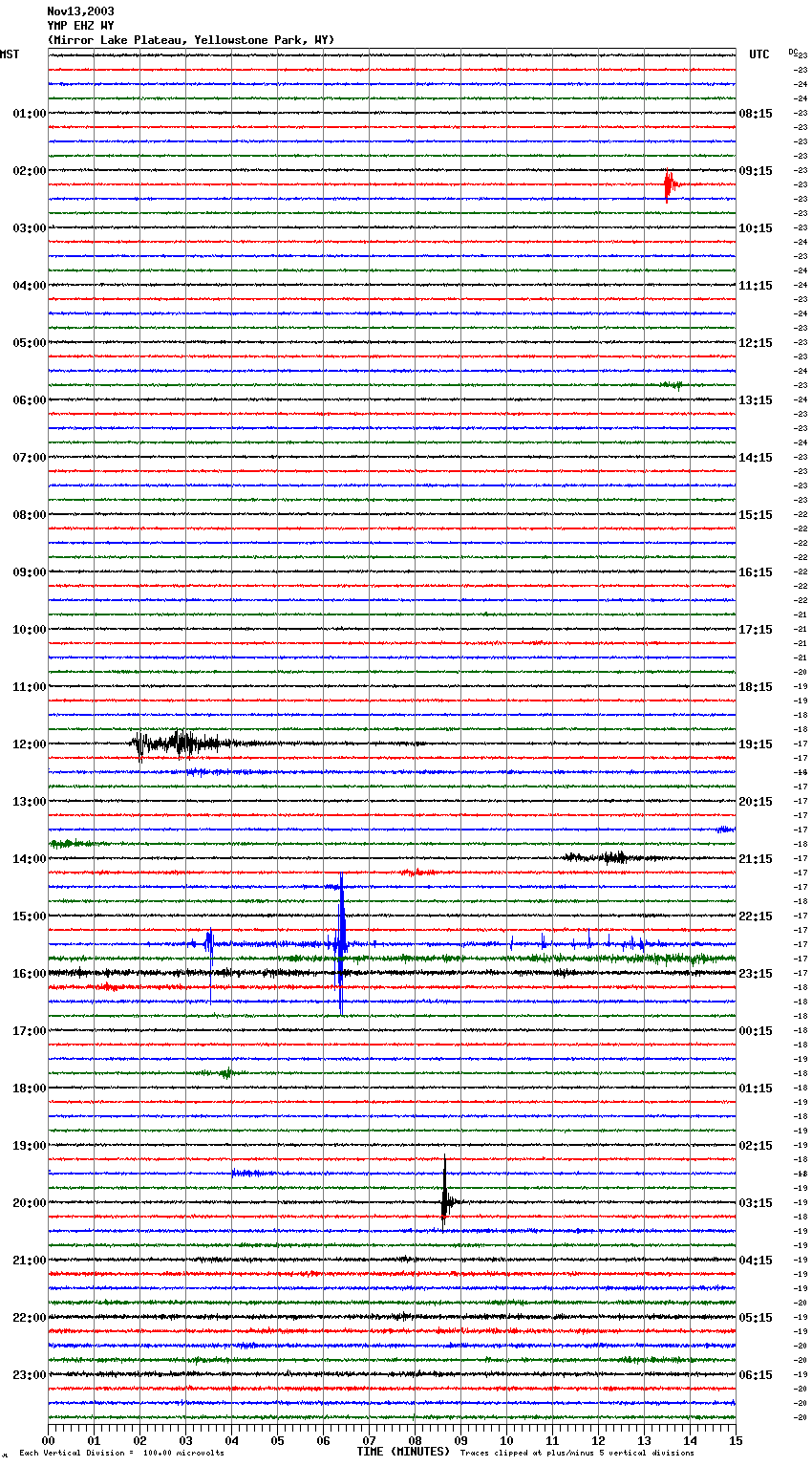
Task: Click the 08 minute tick label
Action: pyautogui.click(x=415, y=1440)
